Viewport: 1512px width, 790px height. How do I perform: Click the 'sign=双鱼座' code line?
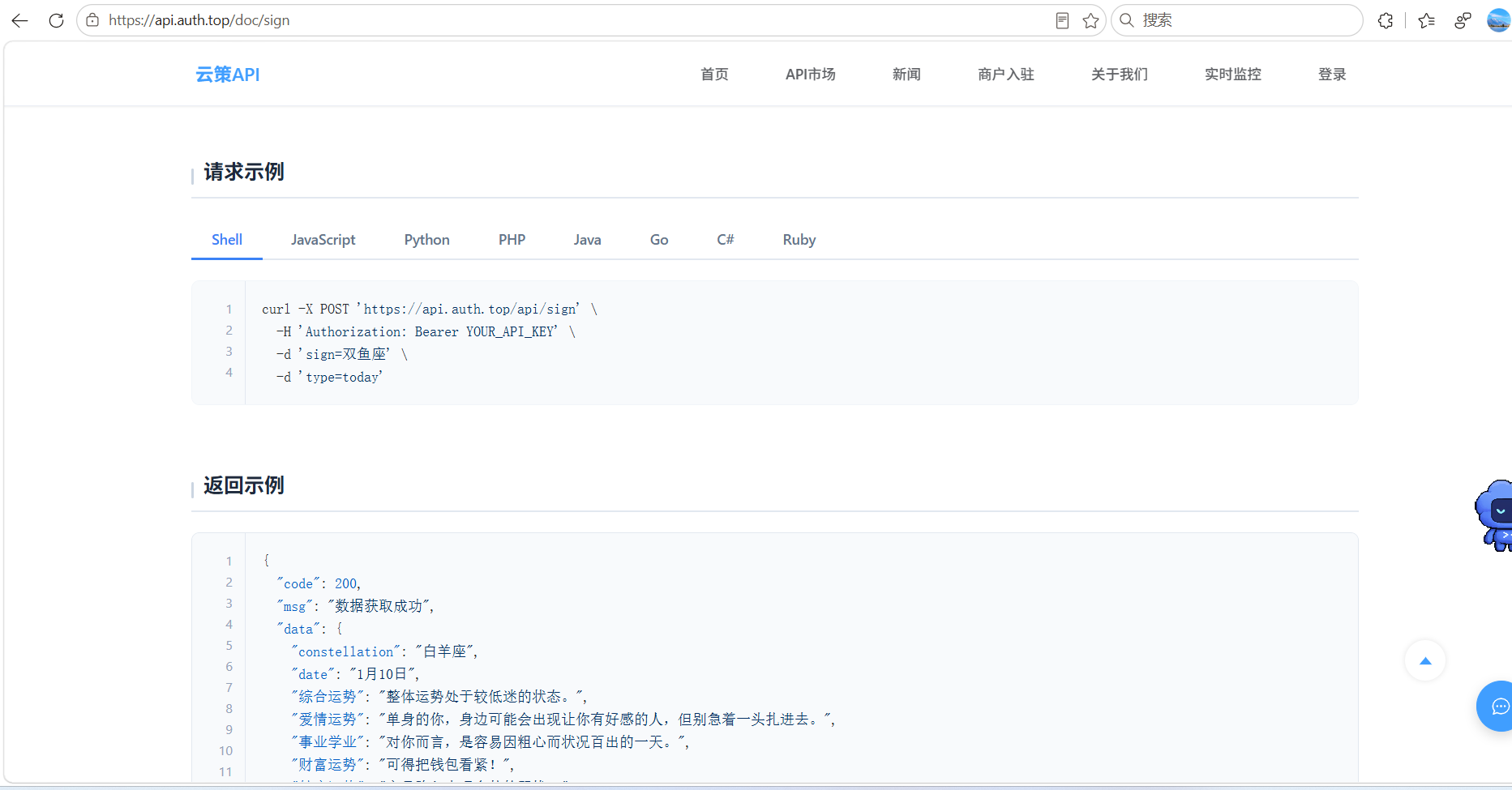[x=341, y=355]
